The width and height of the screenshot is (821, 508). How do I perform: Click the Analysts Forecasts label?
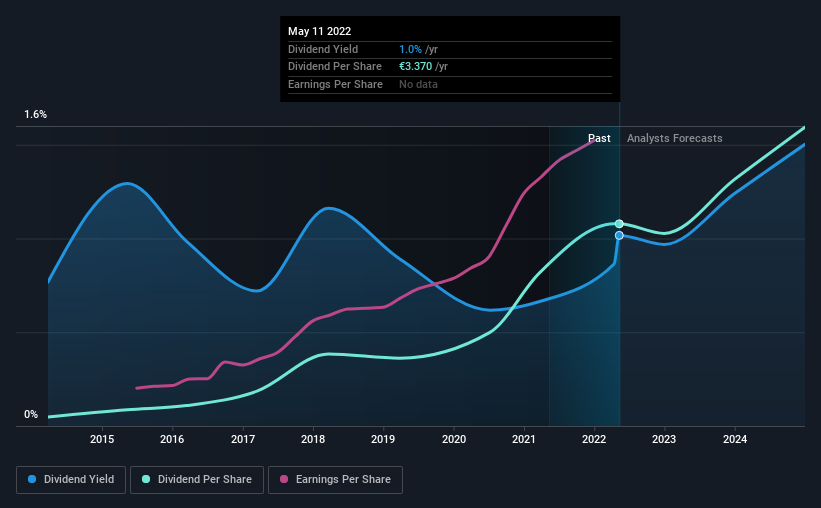pyautogui.click(x=674, y=138)
